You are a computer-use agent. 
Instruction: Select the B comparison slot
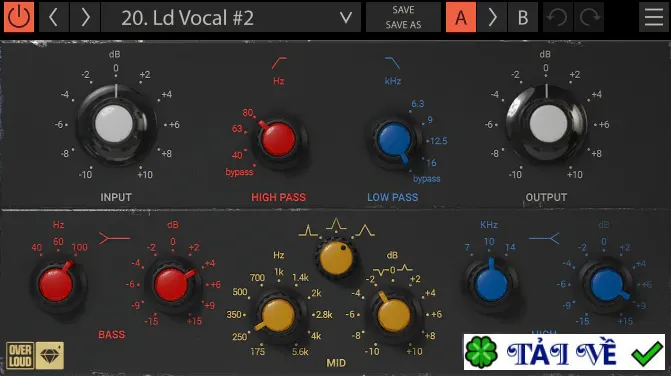[x=523, y=17]
